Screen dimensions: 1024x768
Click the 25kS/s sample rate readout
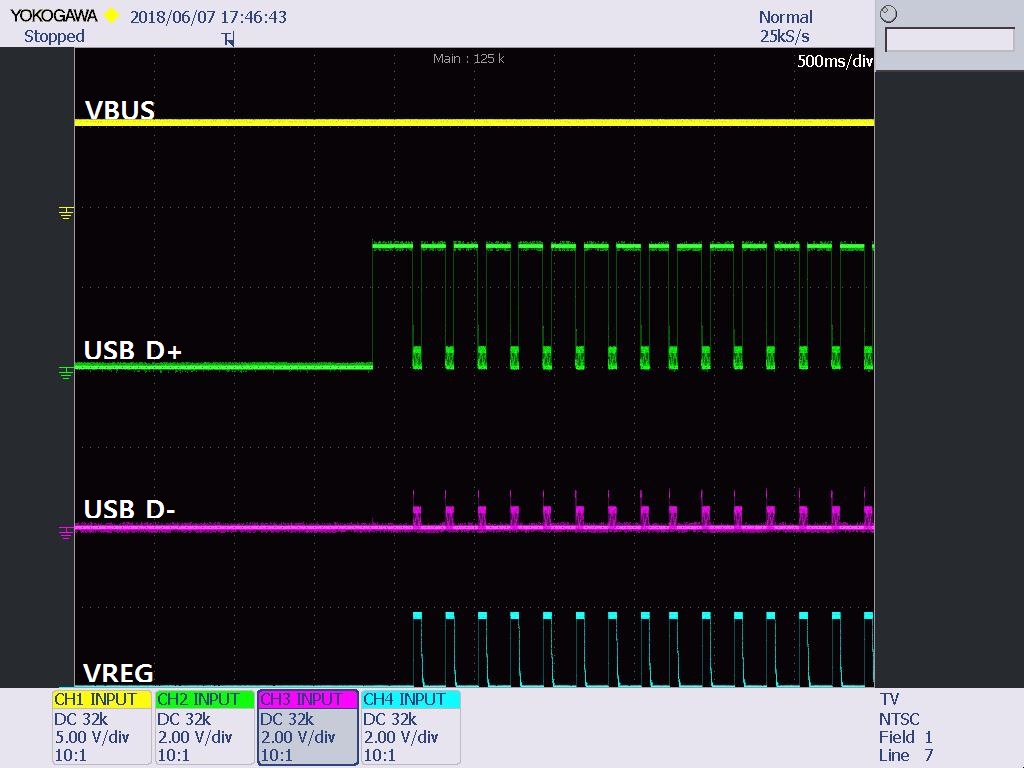784,37
